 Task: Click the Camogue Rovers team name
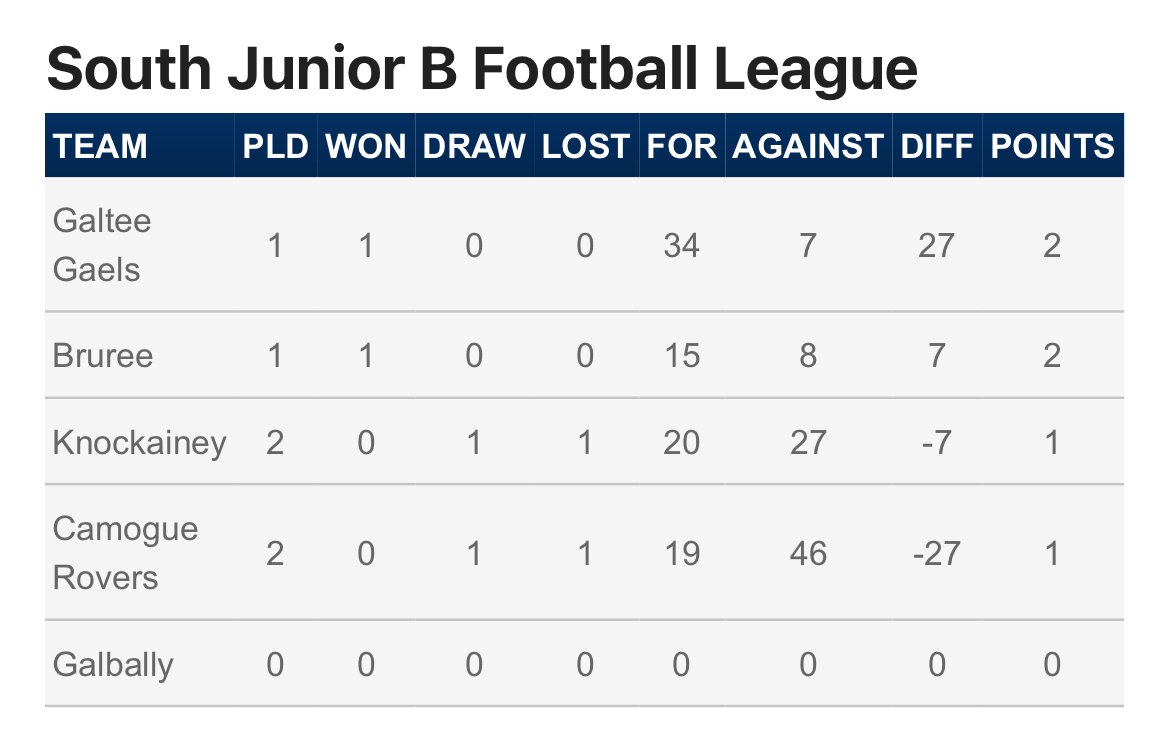(x=125, y=553)
